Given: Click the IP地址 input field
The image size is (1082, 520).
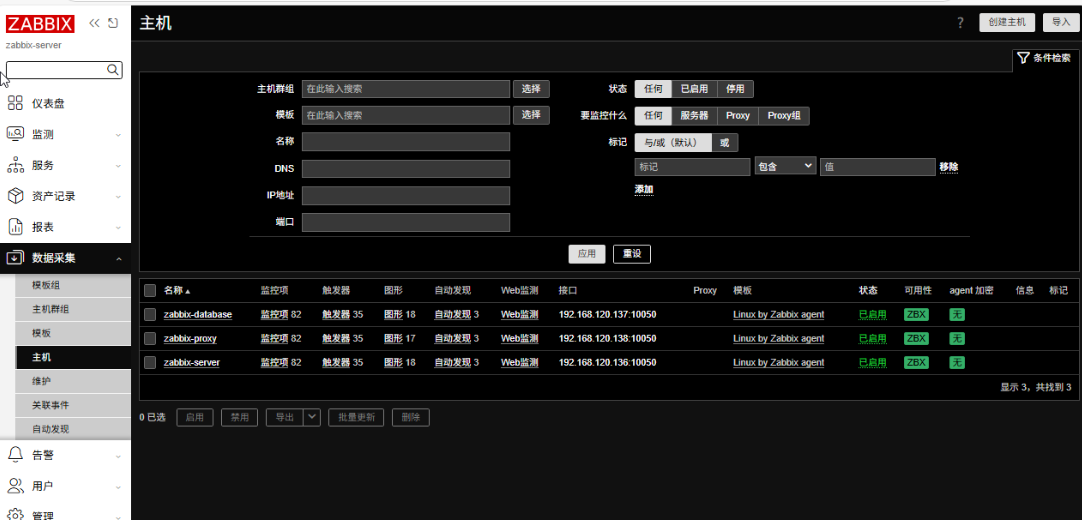Looking at the screenshot, I should pyautogui.click(x=405, y=196).
